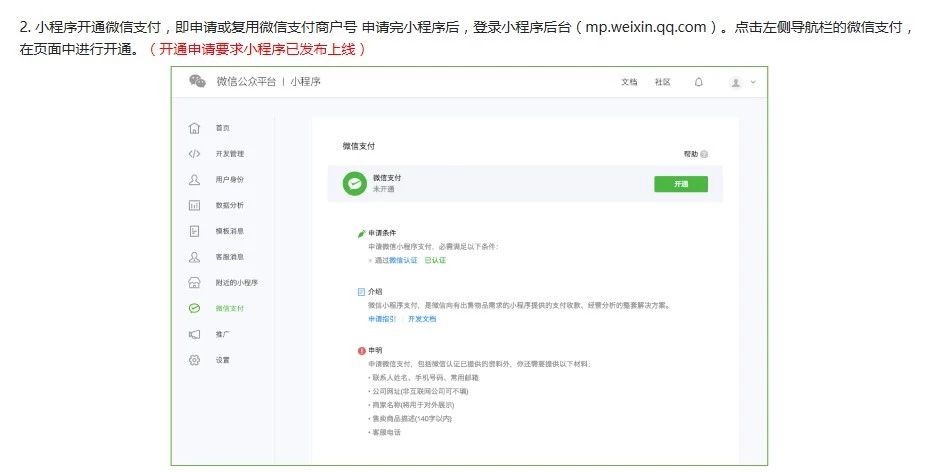This screenshot has height=472, width=926.
Task: Click the WeChat logo in the platform header
Action: 197,82
